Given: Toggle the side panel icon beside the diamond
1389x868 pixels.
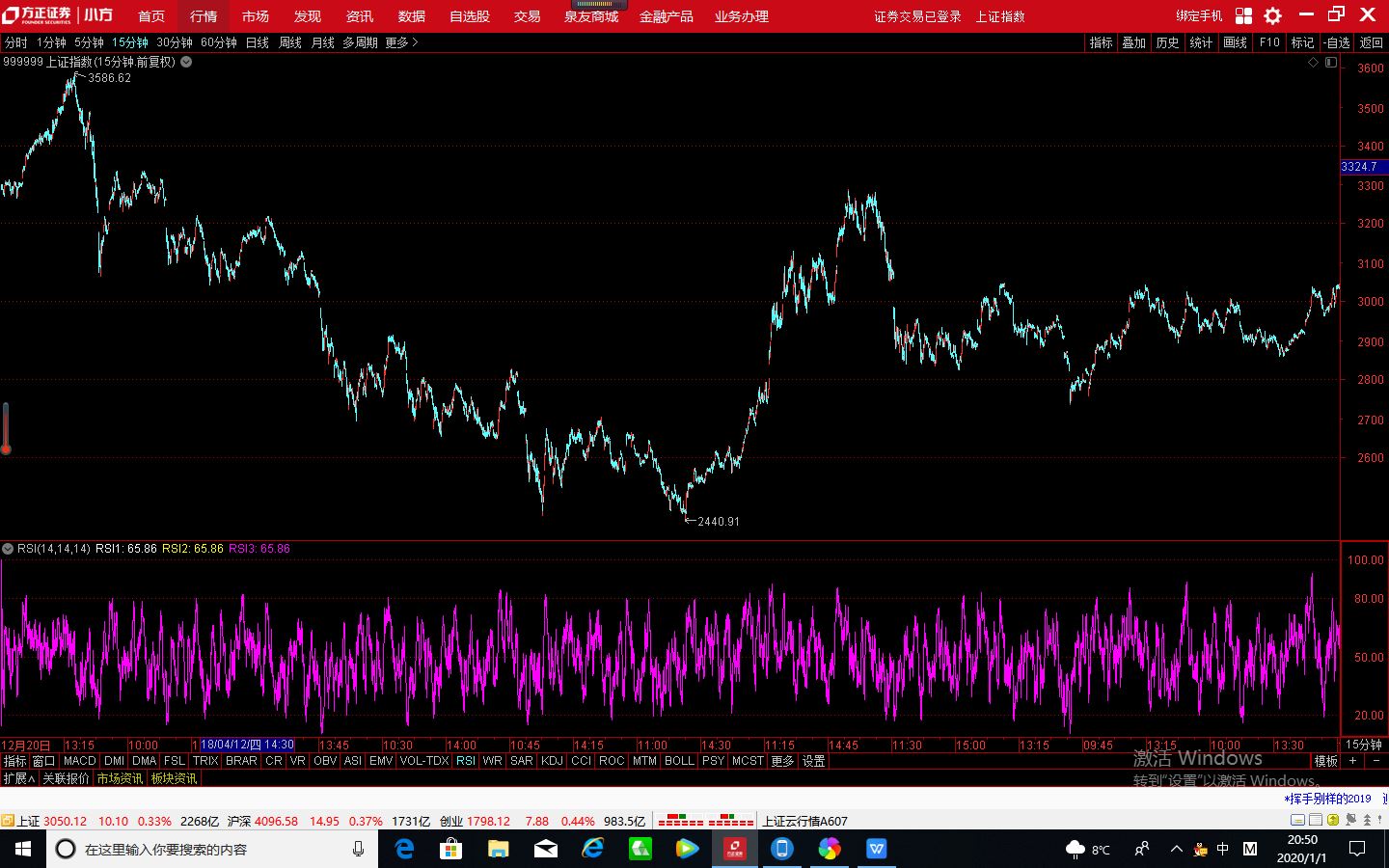Looking at the screenshot, I should [1331, 62].
